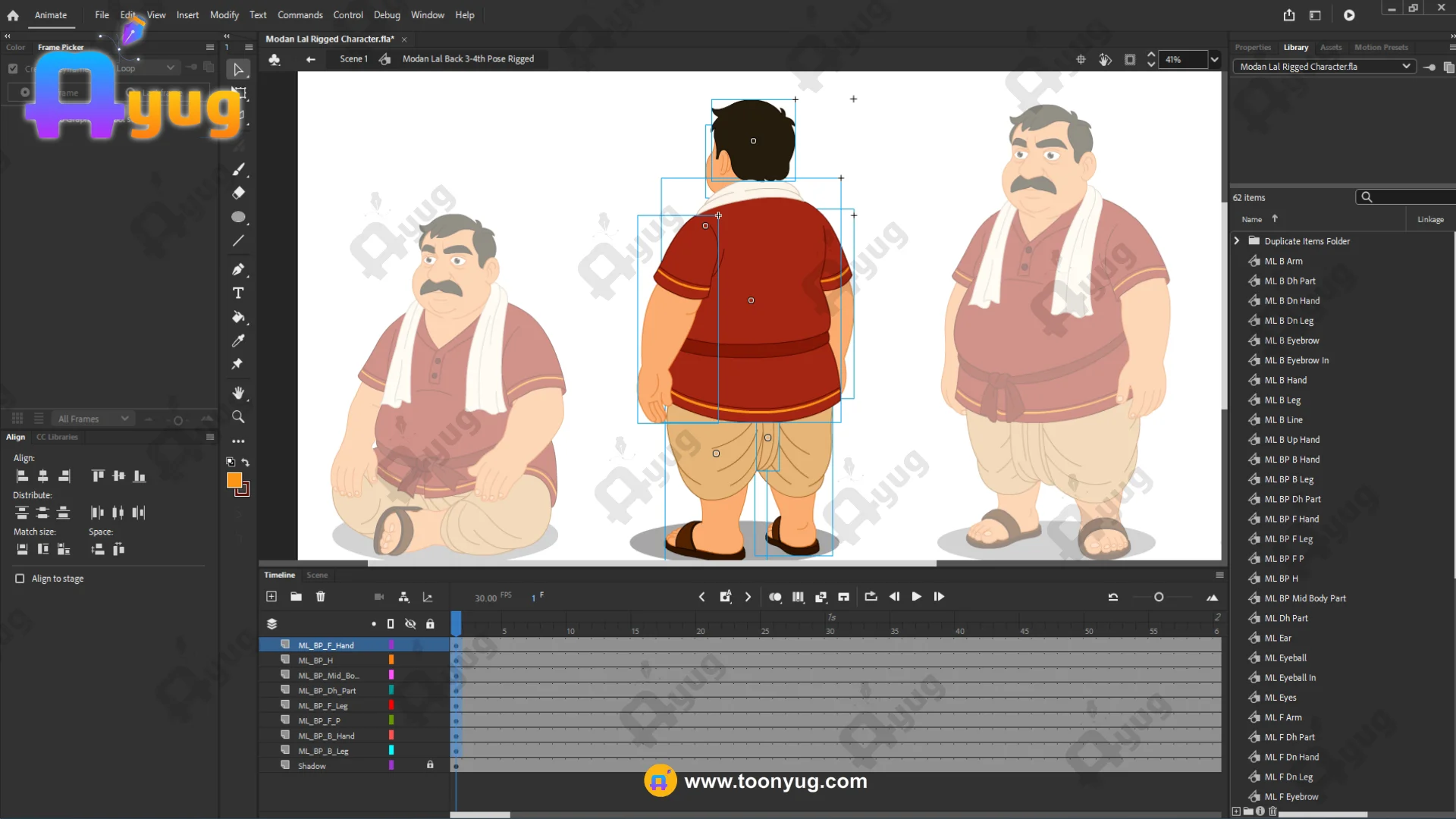The image size is (1456, 819).
Task: Switch to the Properties tab
Action: click(x=1252, y=47)
